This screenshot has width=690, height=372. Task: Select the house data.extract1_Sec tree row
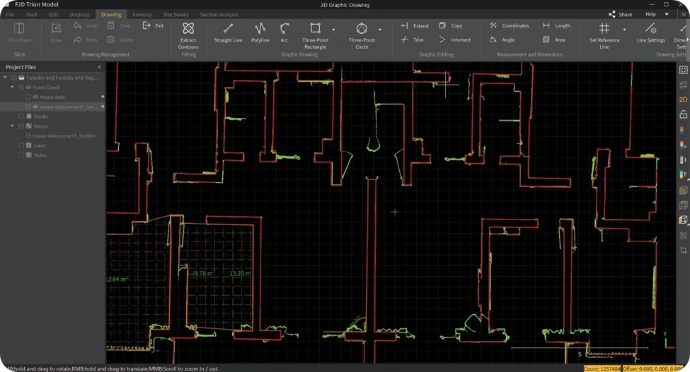point(53,107)
